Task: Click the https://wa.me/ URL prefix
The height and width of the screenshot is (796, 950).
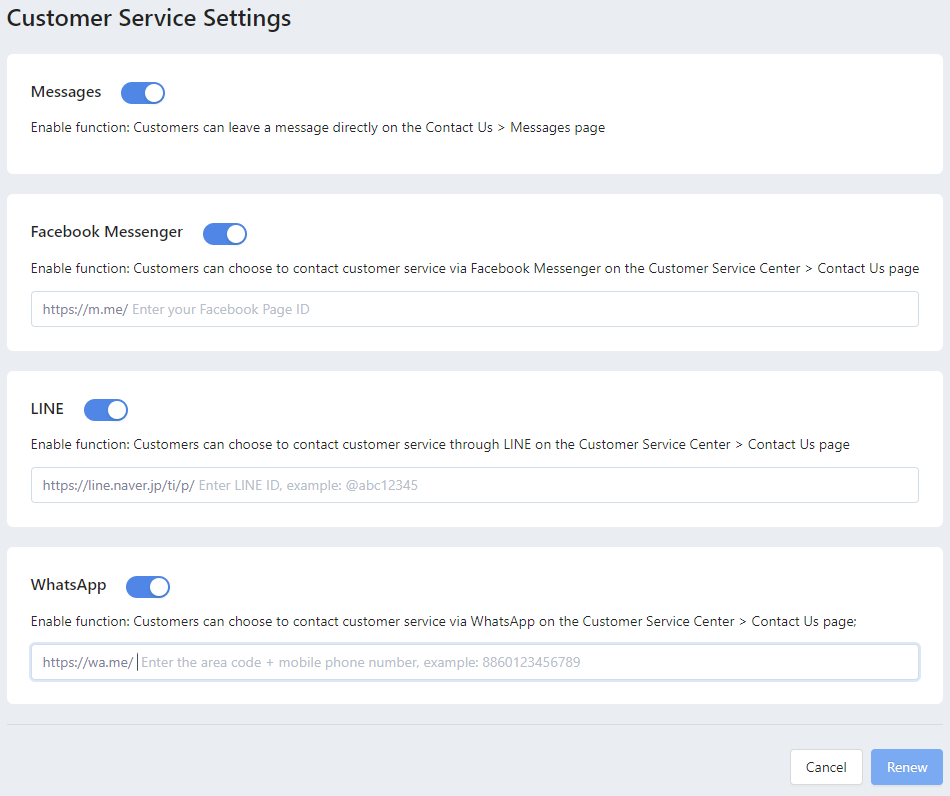Action: [88, 662]
